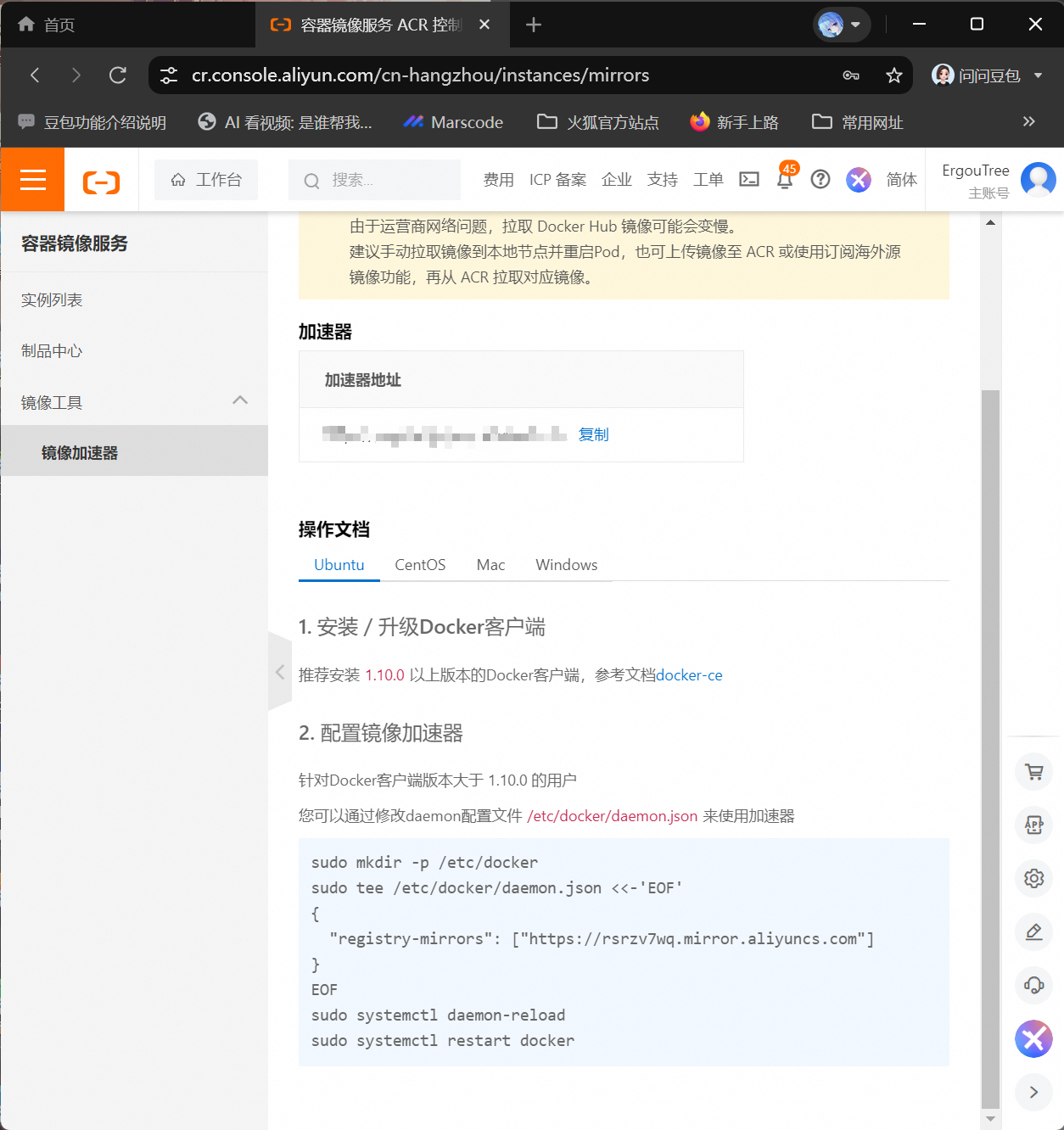Image resolution: width=1064 pixels, height=1130 pixels.
Task: Show more bookmarks with double chevron
Action: pyautogui.click(x=1029, y=121)
